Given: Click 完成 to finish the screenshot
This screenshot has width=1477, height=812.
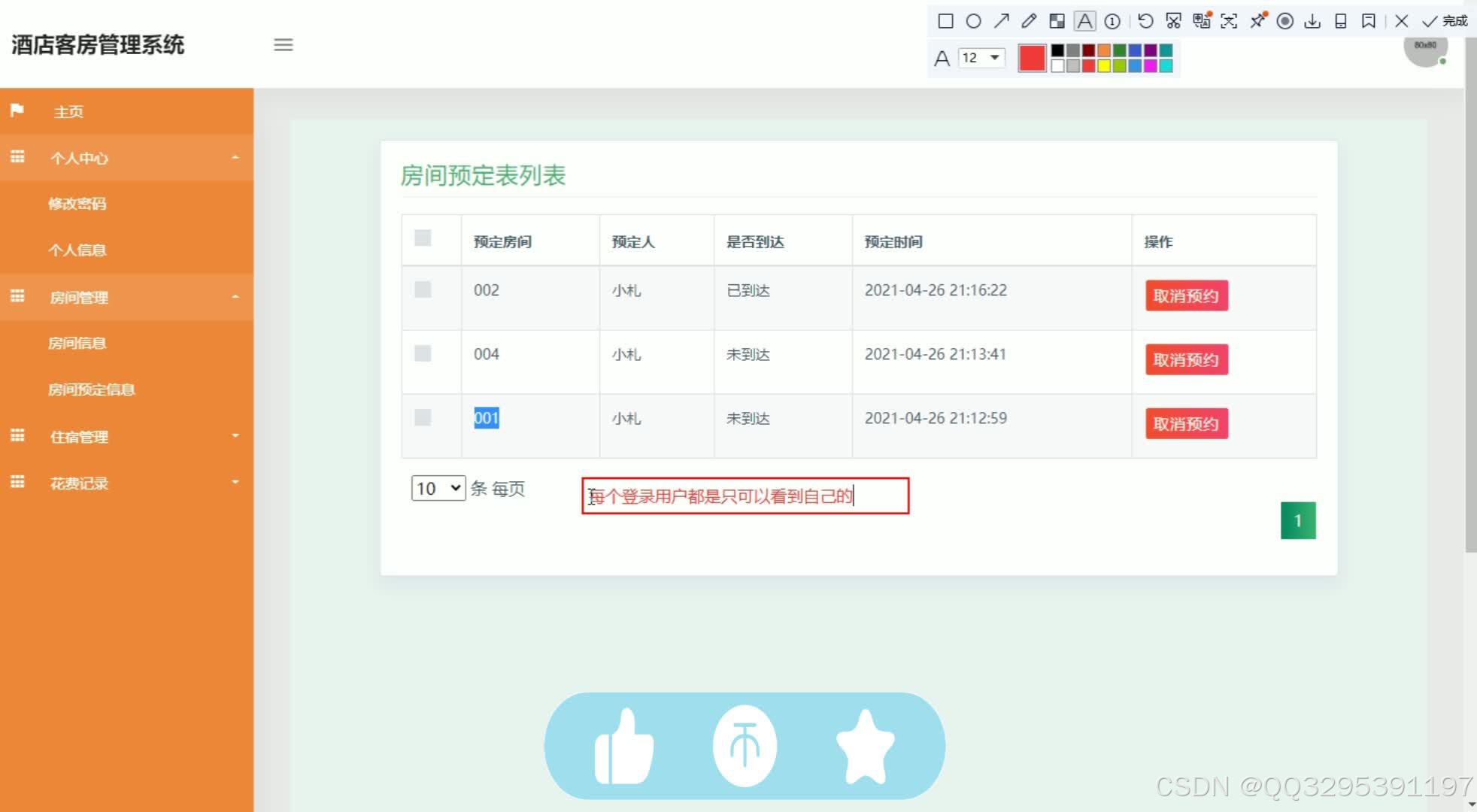Looking at the screenshot, I should 1445,21.
